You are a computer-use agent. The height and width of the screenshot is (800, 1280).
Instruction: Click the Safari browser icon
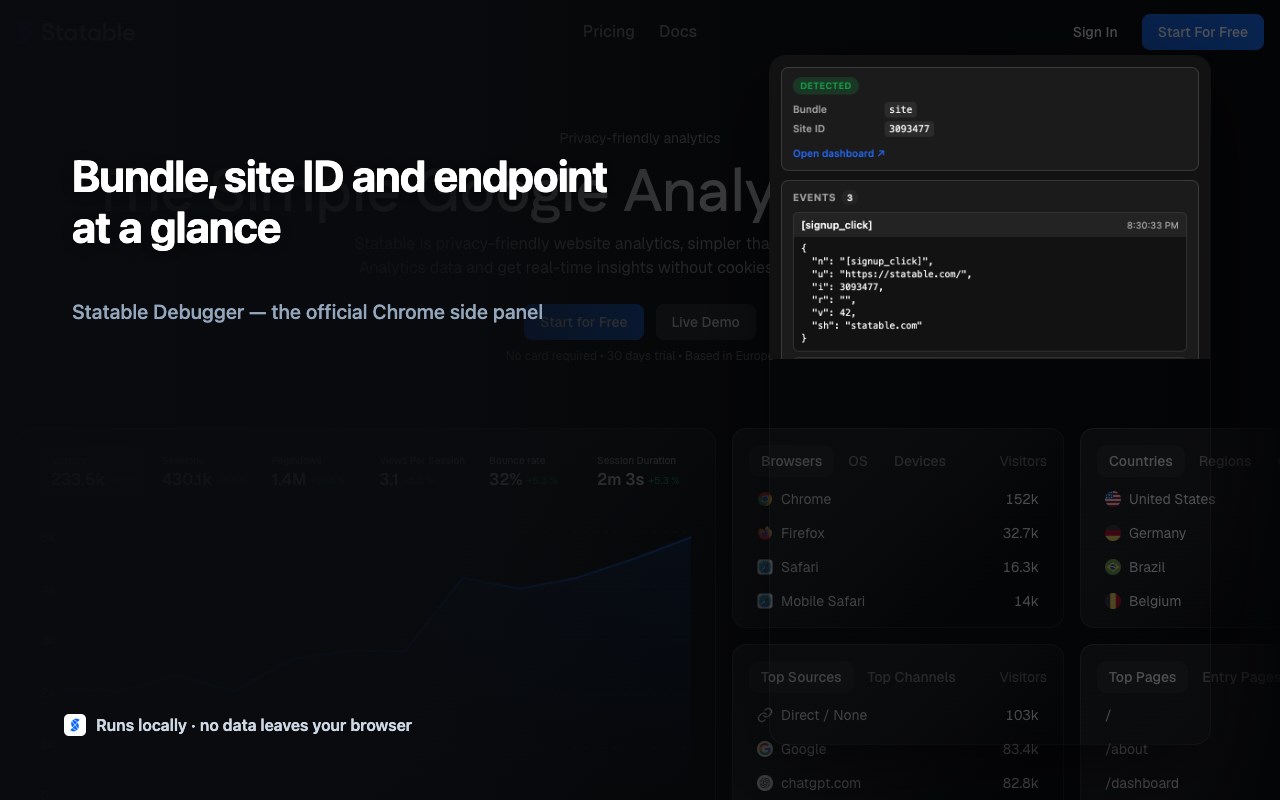click(765, 567)
